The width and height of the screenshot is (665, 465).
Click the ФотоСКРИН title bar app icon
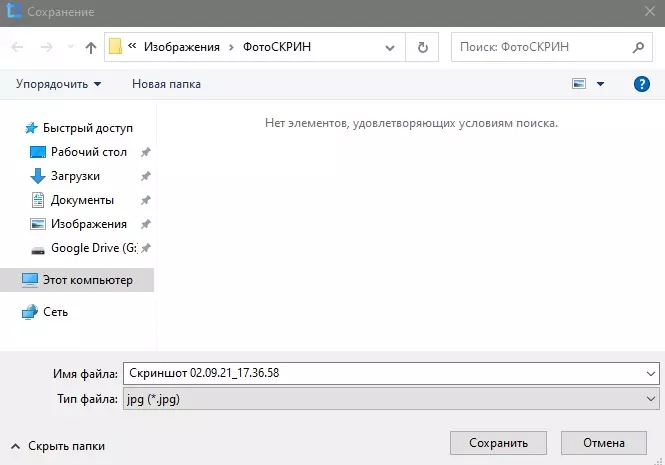14,11
